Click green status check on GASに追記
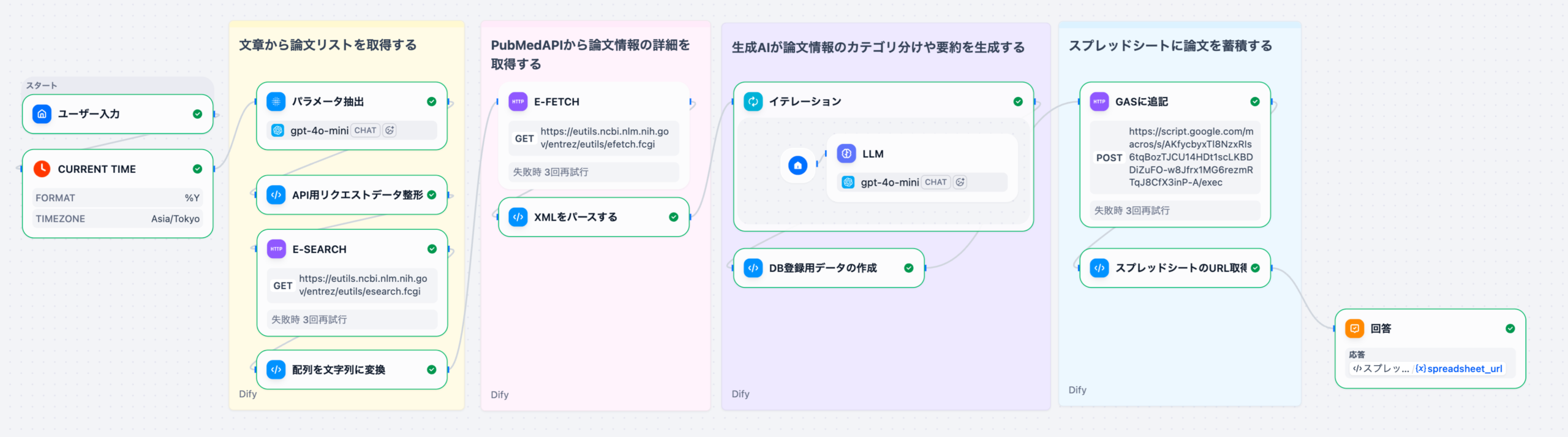Viewport: 1568px width, 437px height. pos(1255,102)
